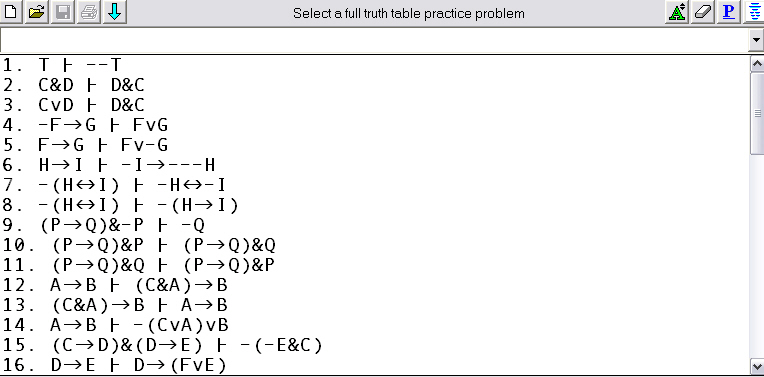Choose problem 7 with negated biconditional H↔I
764x377 pixels.
click(114, 185)
